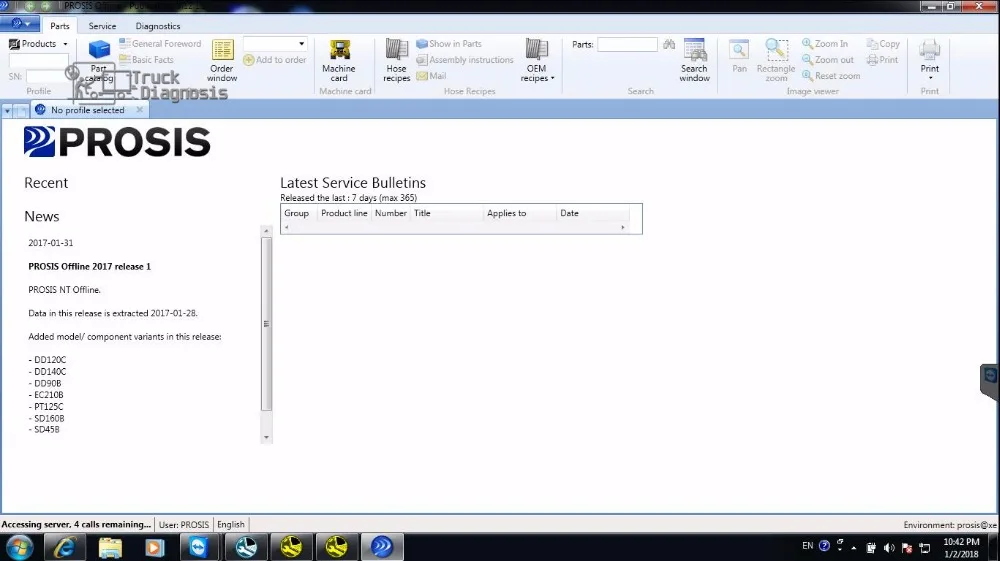Viewport: 1000px width, 561px height.
Task: Switch to the Diagnostics ribbon tab
Action: coord(158,26)
